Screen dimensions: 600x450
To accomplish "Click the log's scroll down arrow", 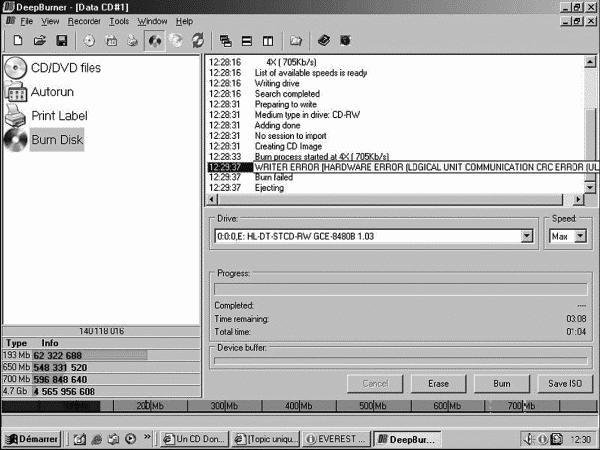I will [x=590, y=188].
